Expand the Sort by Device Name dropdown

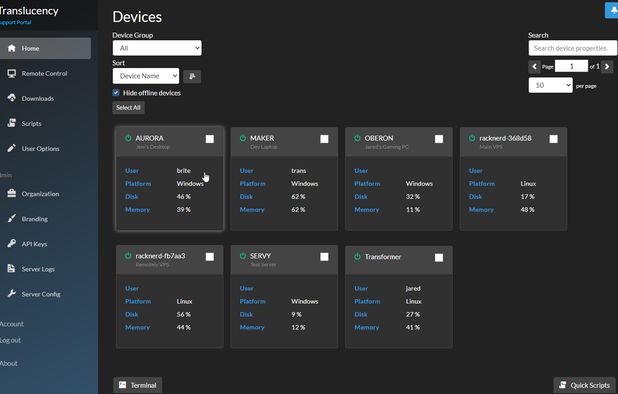point(146,76)
